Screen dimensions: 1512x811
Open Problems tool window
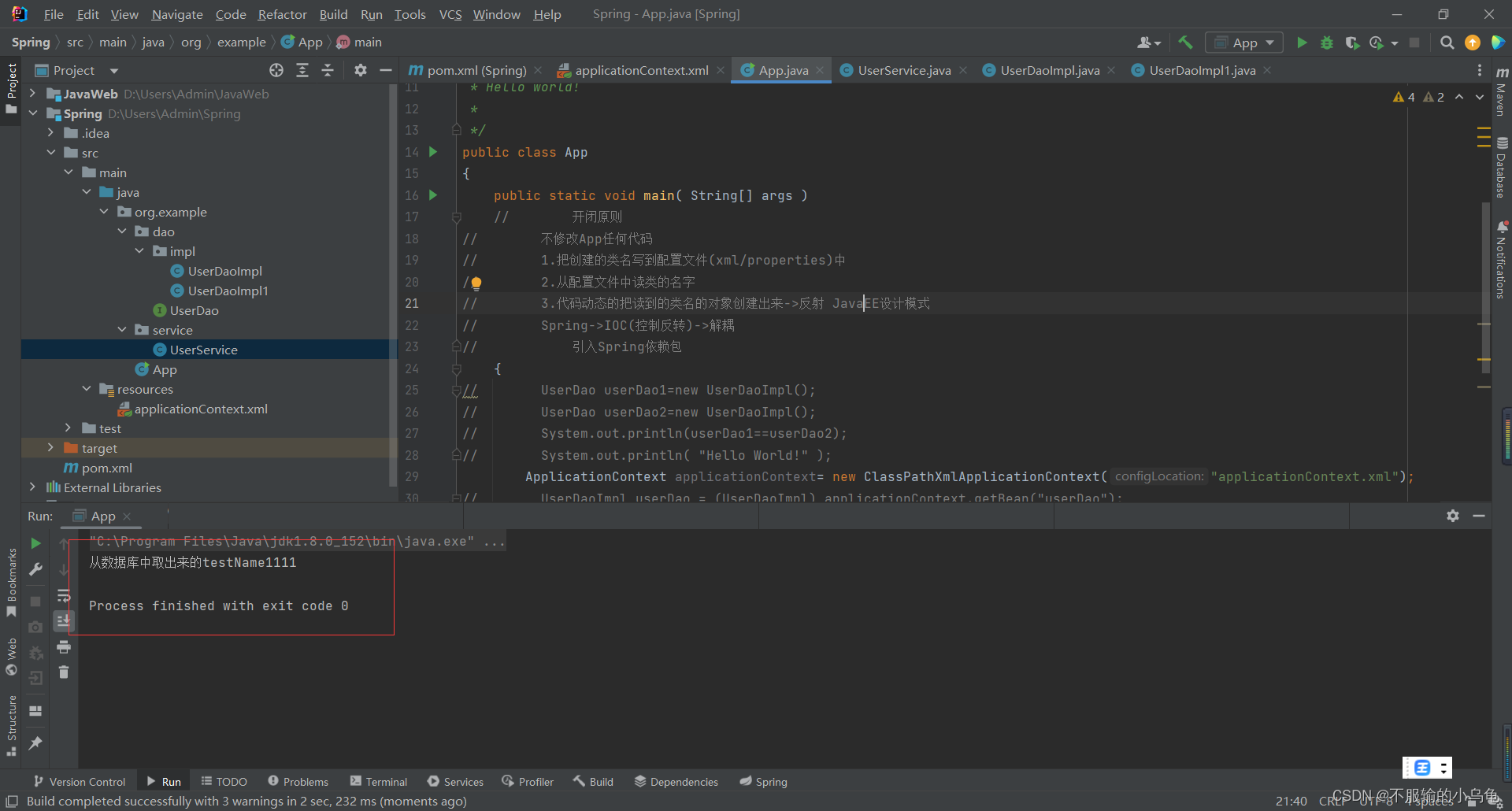tap(298, 781)
